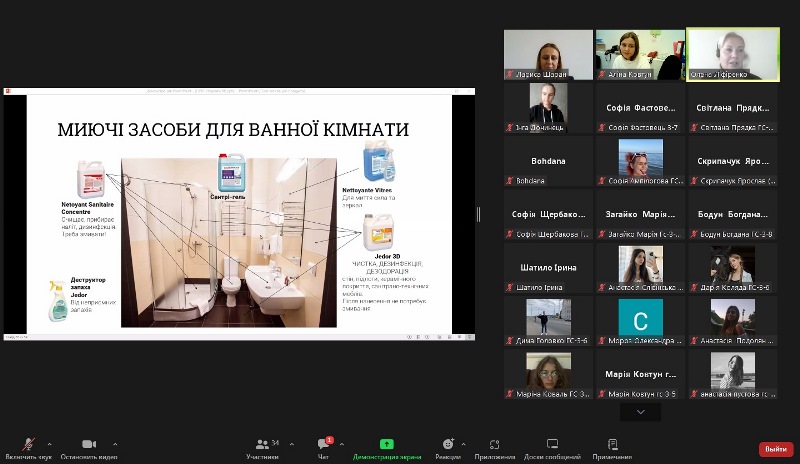This screenshot has width=800, height=464.
Task: Open audio options arrow next to microphone
Action: click(x=49, y=444)
